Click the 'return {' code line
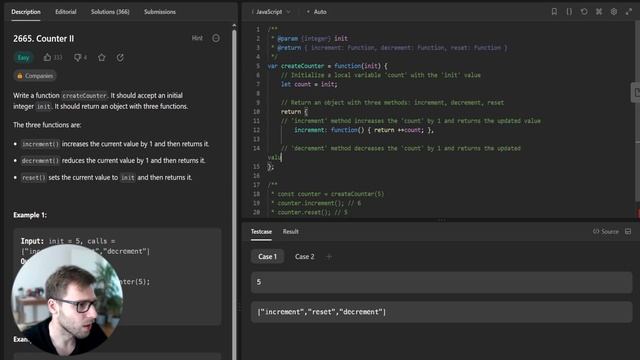The width and height of the screenshot is (640, 360). tap(294, 111)
